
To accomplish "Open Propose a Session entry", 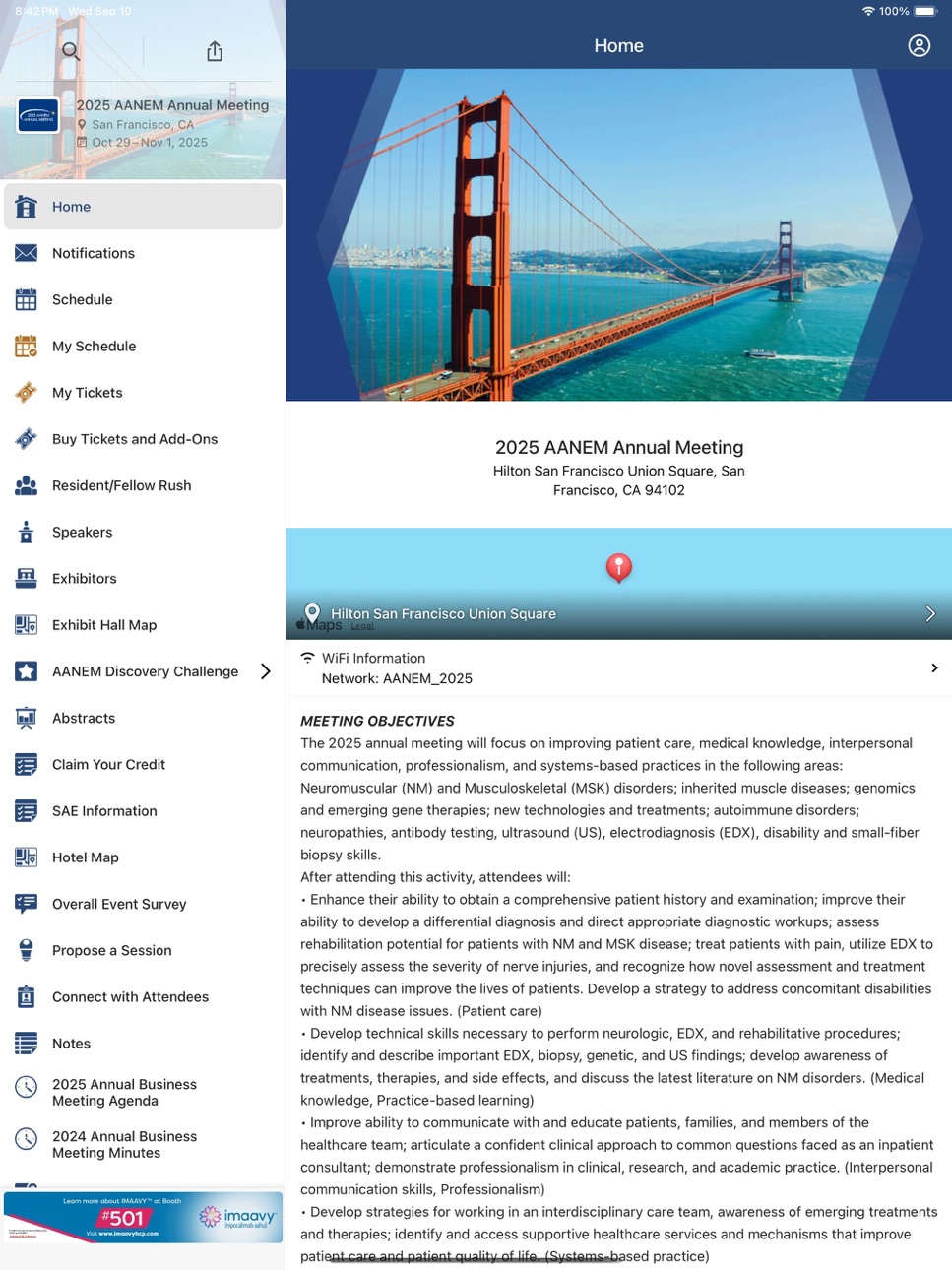I will [x=144, y=950].
